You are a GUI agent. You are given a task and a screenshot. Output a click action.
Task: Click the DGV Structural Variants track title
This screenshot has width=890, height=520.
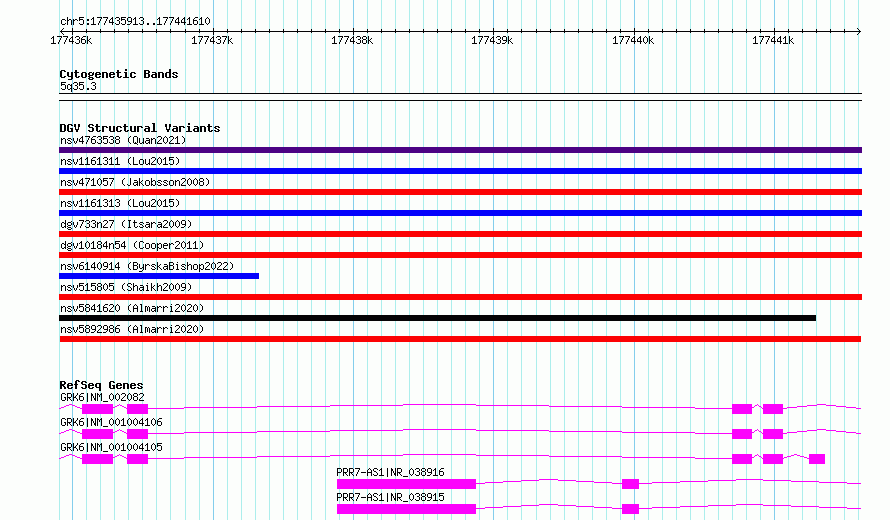(140, 128)
